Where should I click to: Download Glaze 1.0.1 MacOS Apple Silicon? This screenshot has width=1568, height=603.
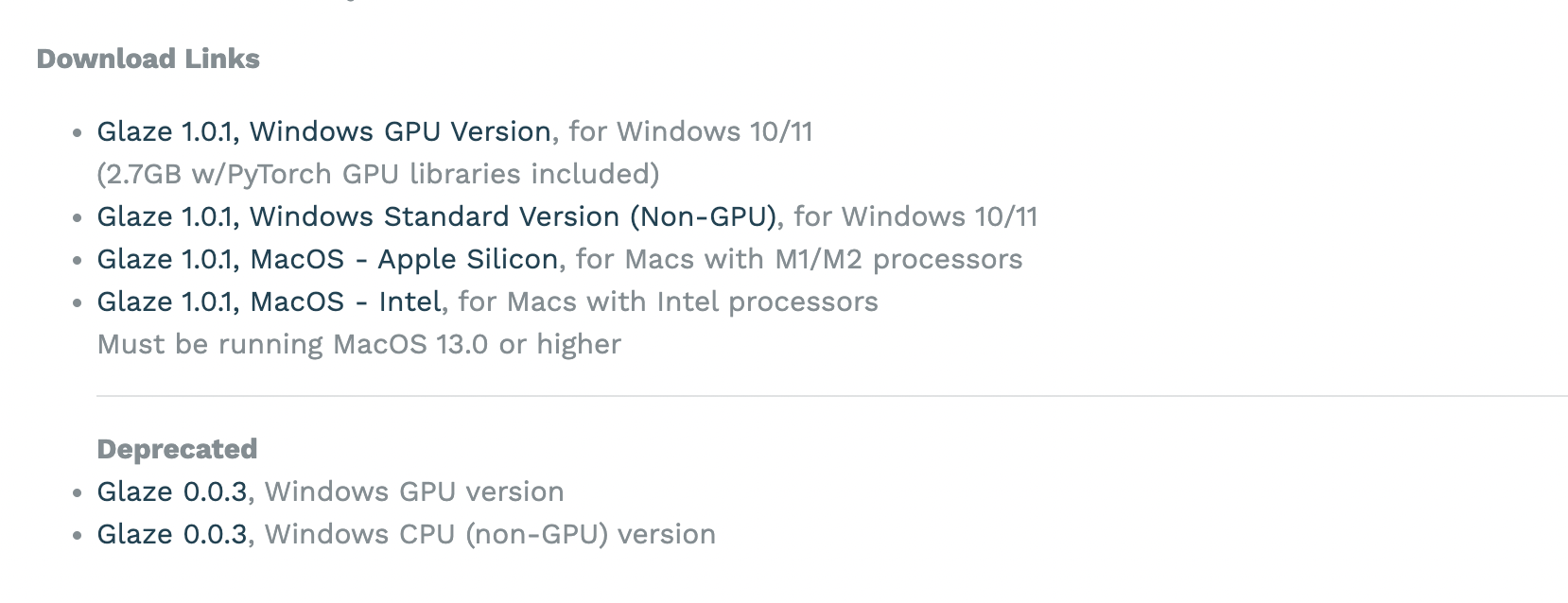pos(327,259)
